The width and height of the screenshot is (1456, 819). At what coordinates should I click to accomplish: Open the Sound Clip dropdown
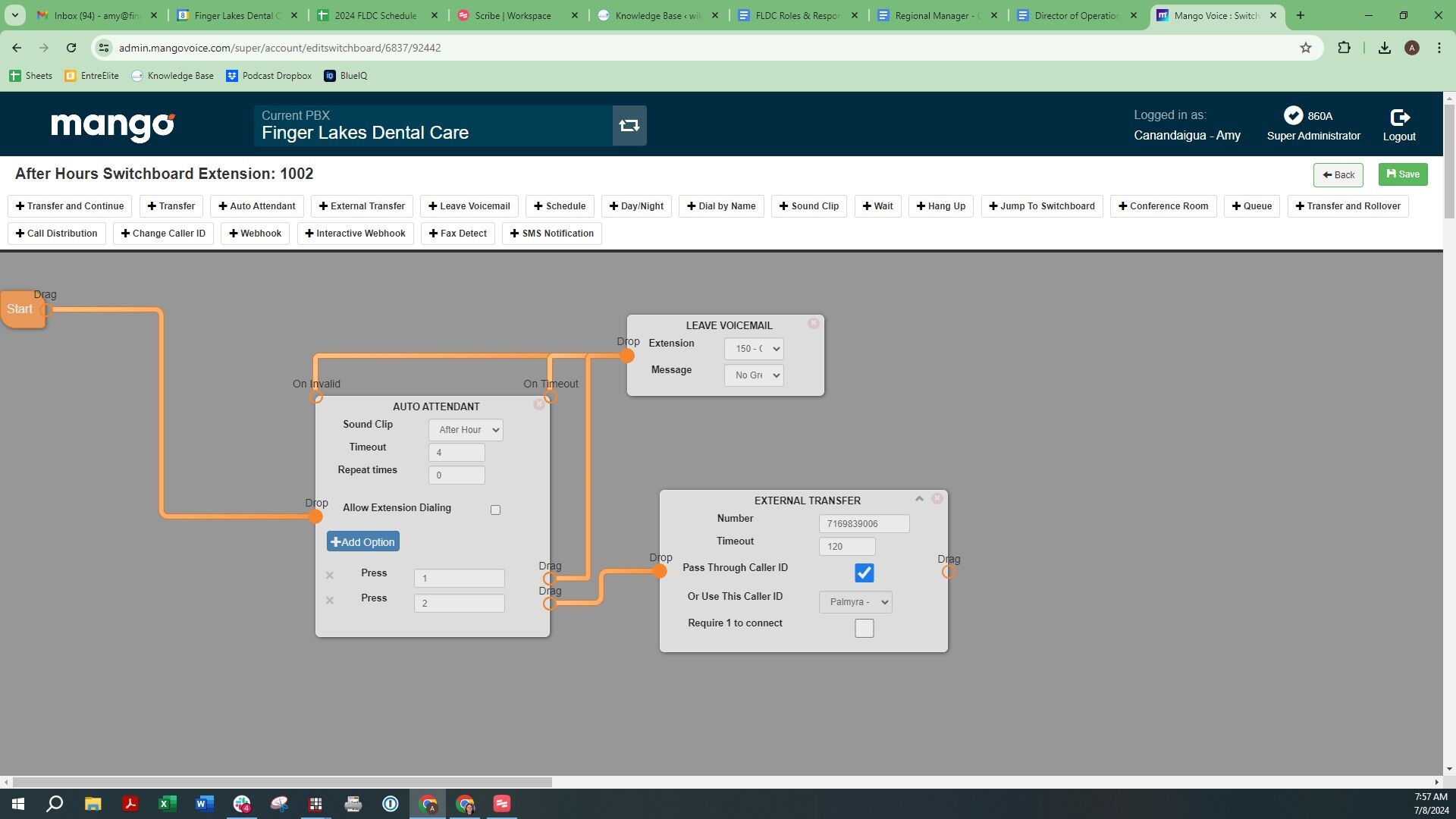[466, 430]
